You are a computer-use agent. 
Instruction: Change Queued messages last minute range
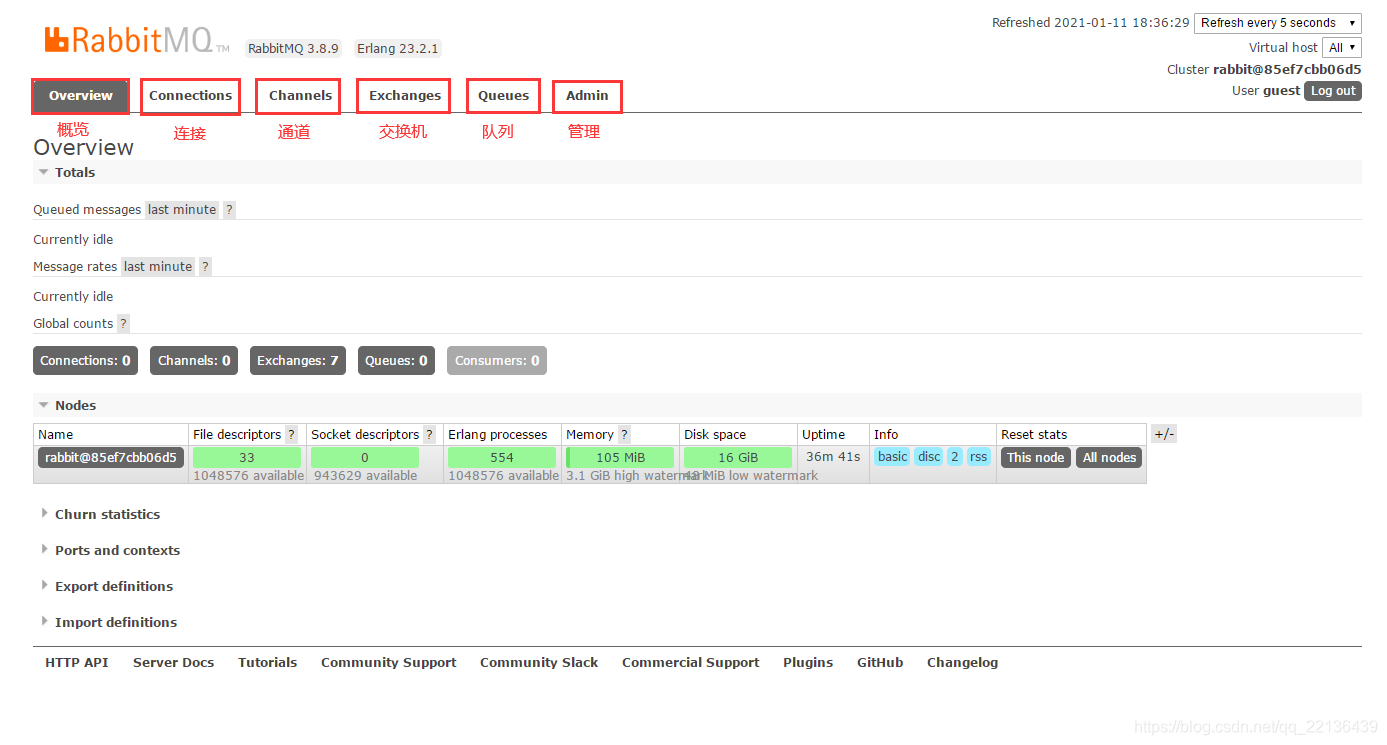(x=182, y=210)
